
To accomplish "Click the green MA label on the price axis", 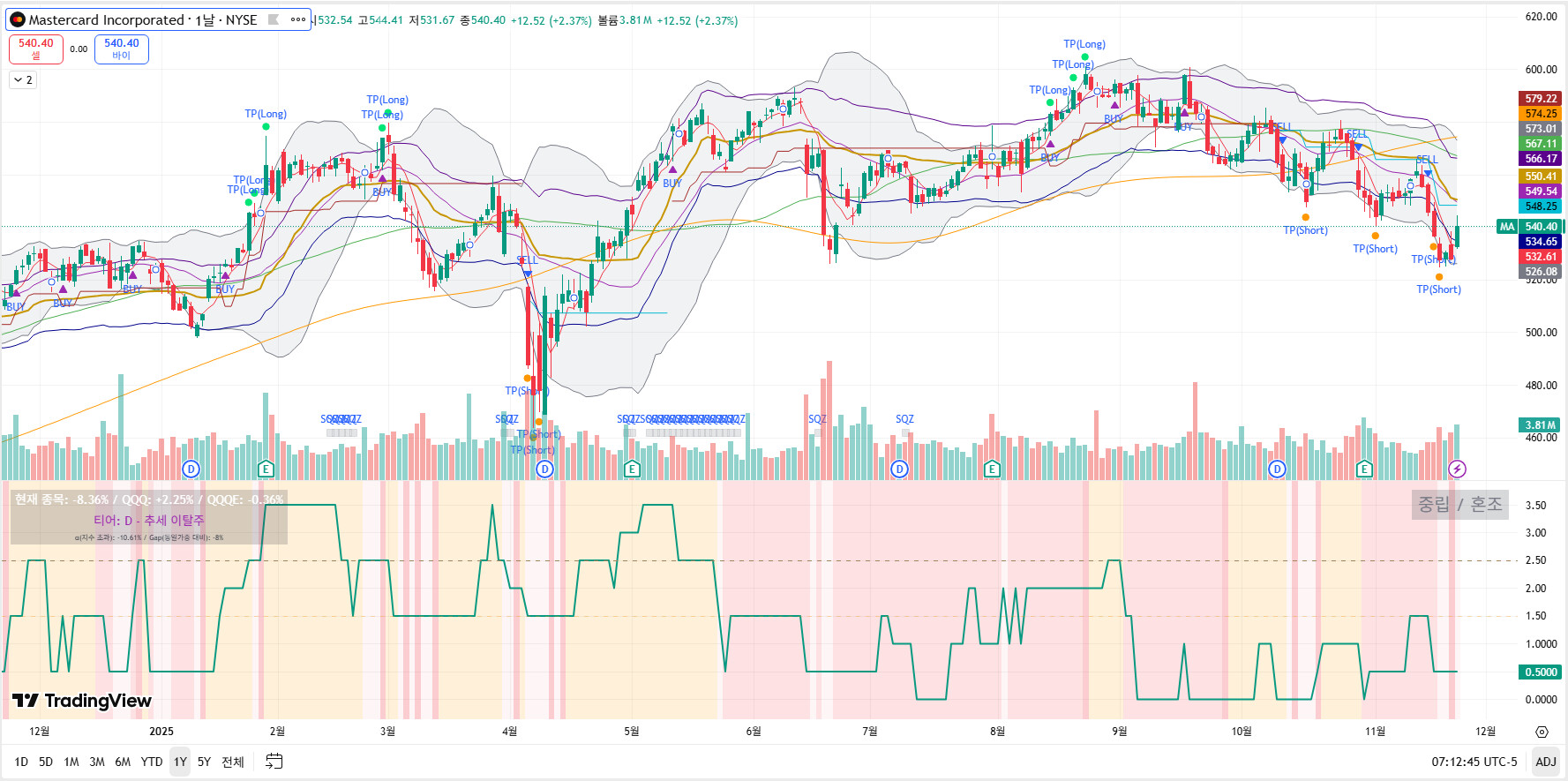I will point(1506,227).
